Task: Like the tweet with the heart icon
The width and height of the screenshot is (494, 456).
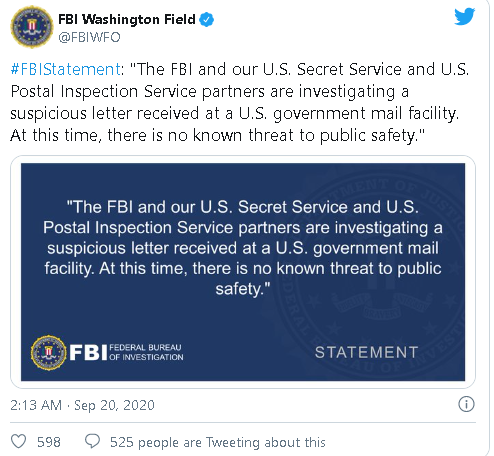Action: [19, 442]
